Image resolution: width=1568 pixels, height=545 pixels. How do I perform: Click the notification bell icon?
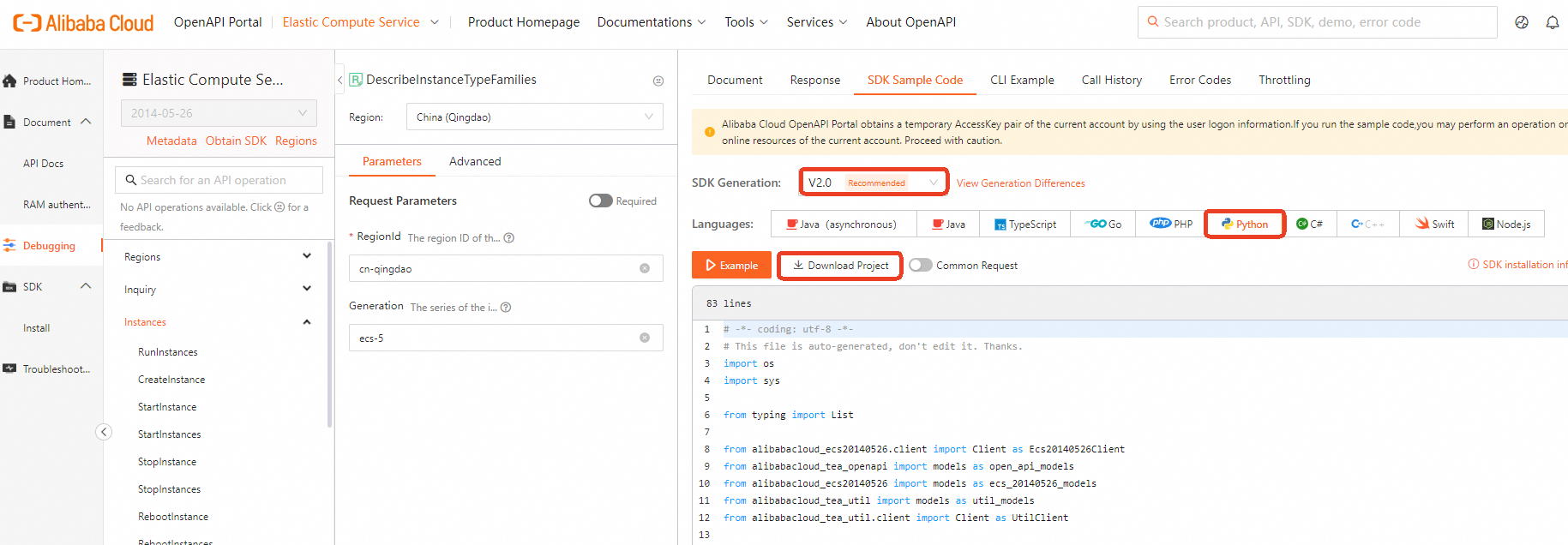[x=1552, y=22]
